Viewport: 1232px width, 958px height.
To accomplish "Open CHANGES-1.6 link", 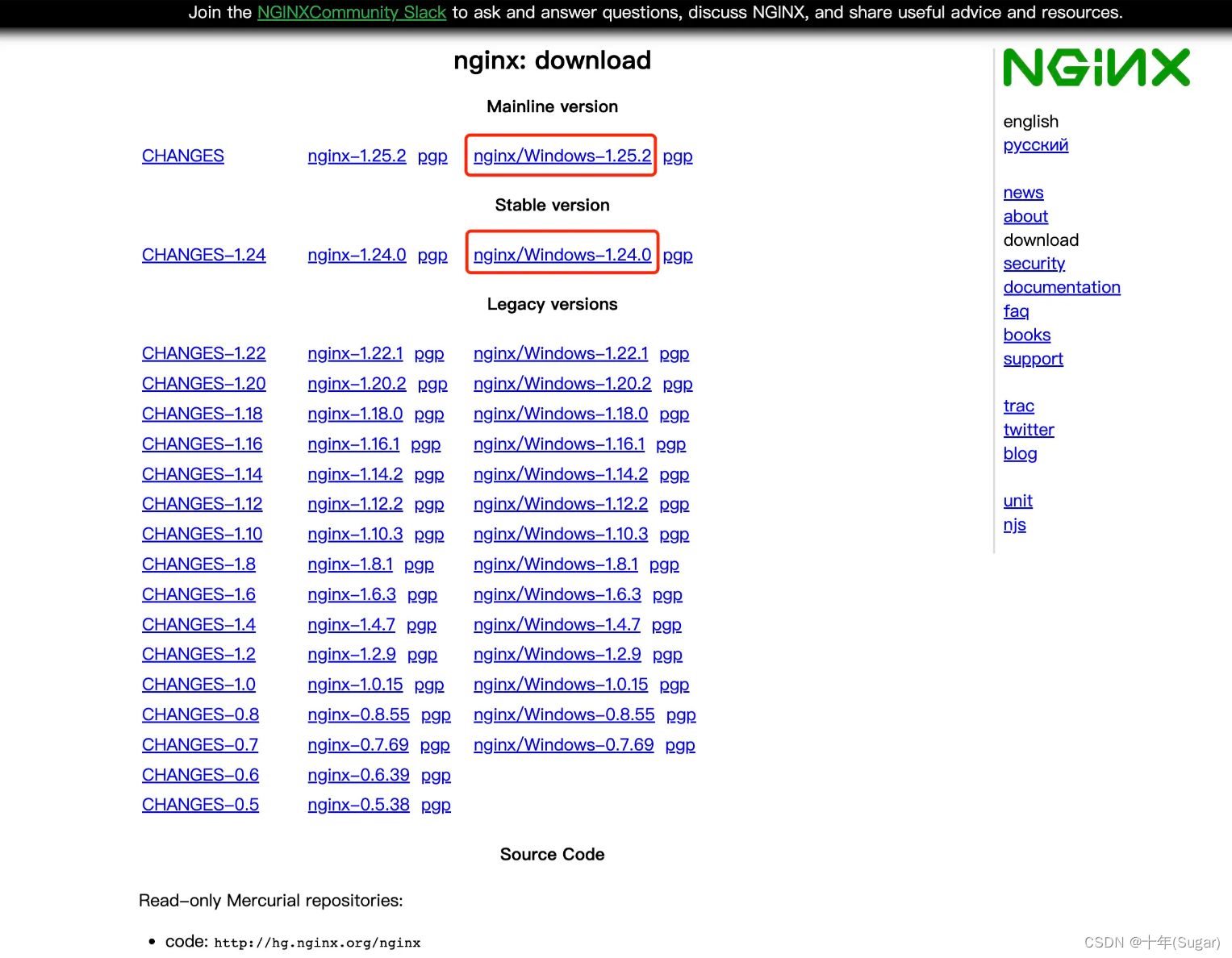I will 198,594.
